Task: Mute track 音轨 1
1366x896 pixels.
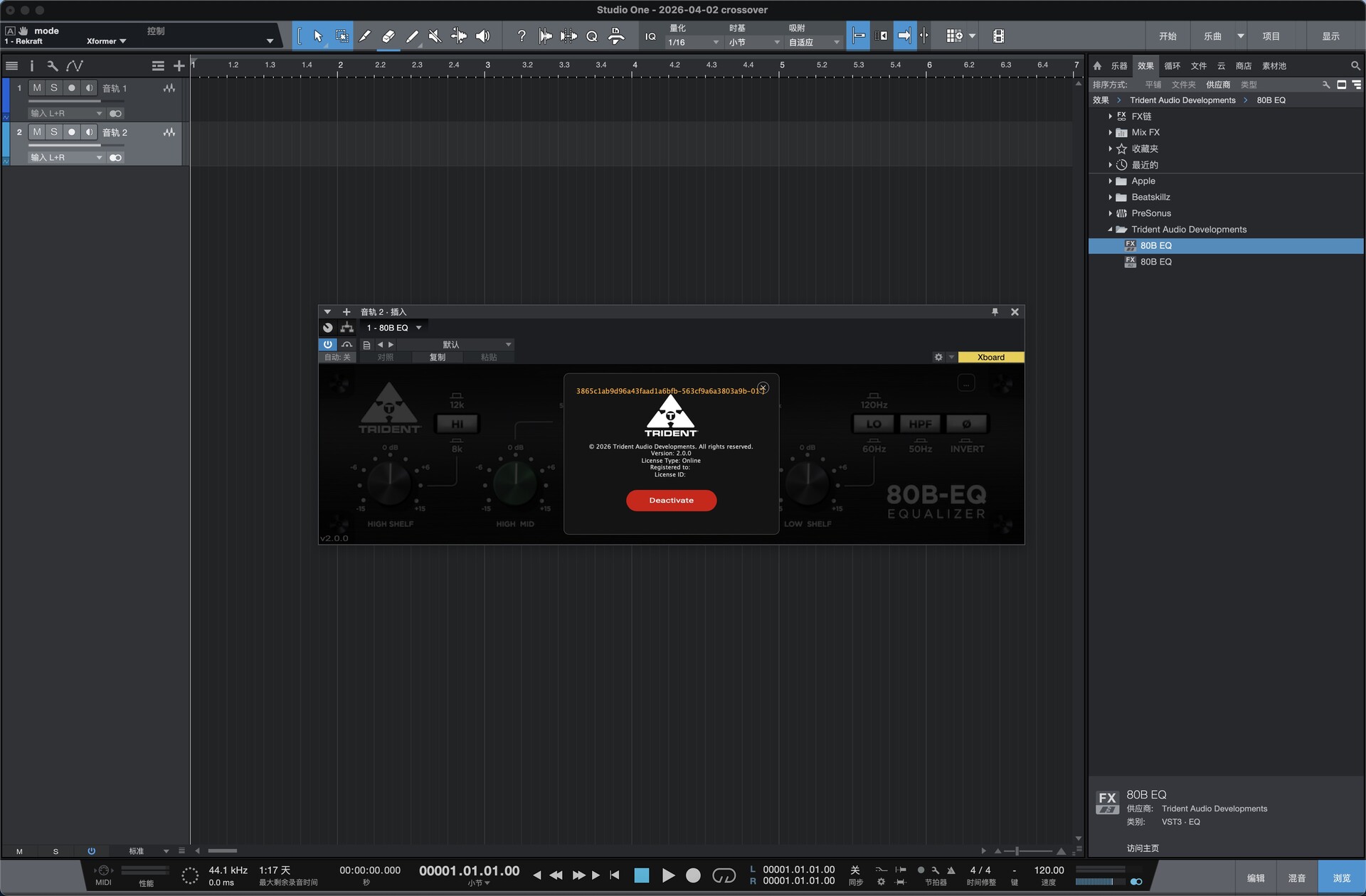Action: click(x=37, y=88)
